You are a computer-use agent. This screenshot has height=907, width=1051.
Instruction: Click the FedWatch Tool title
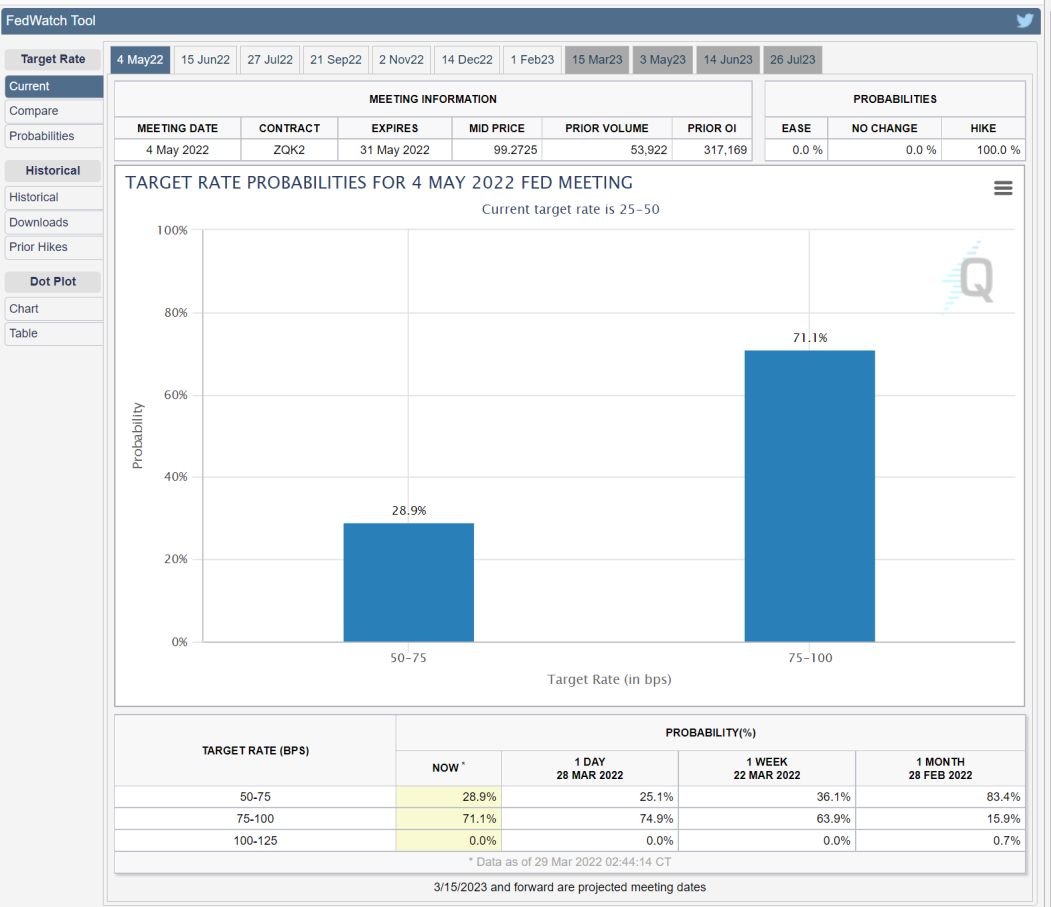[x=51, y=21]
